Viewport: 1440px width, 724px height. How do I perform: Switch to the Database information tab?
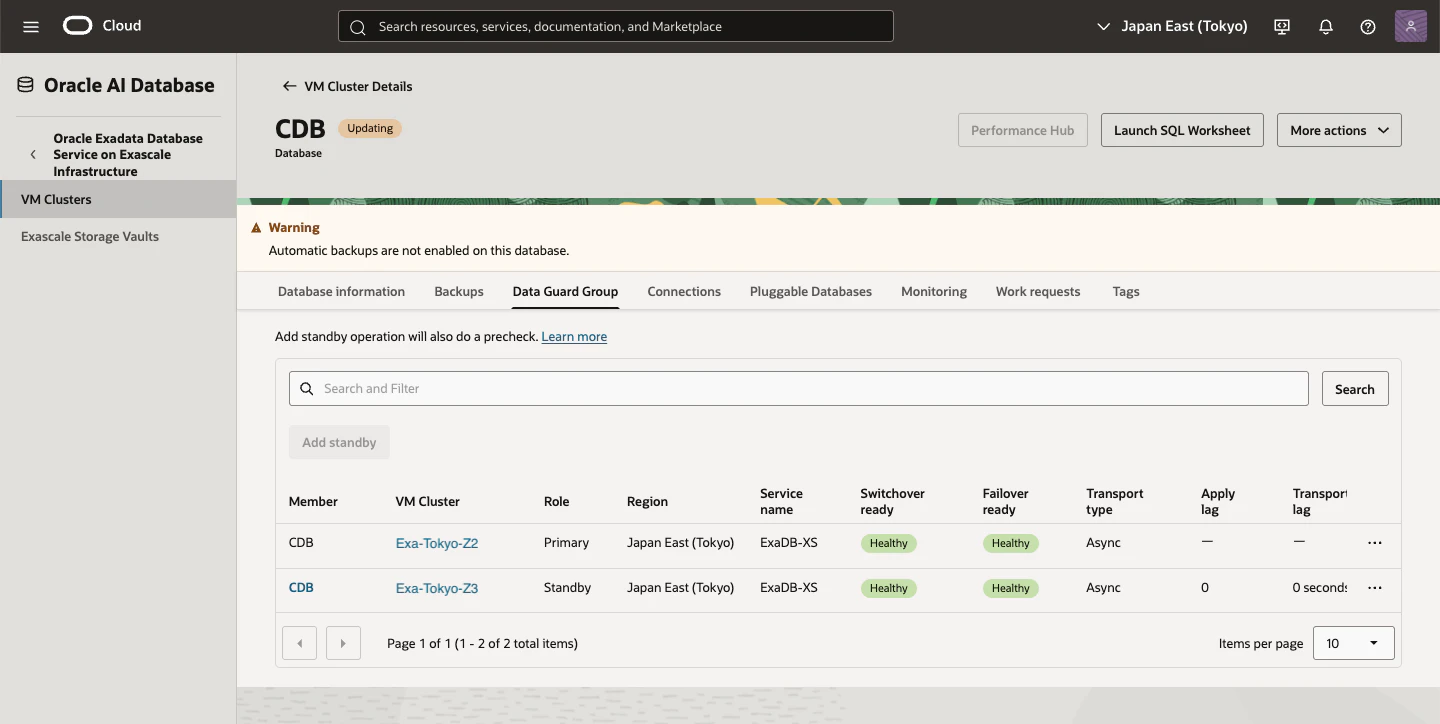(x=341, y=292)
